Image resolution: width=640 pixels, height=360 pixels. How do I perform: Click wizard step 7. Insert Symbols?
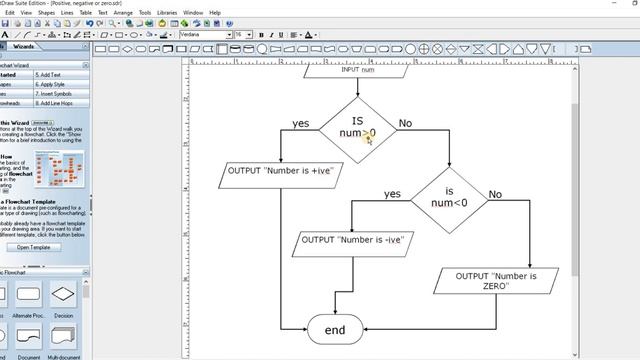[61, 93]
